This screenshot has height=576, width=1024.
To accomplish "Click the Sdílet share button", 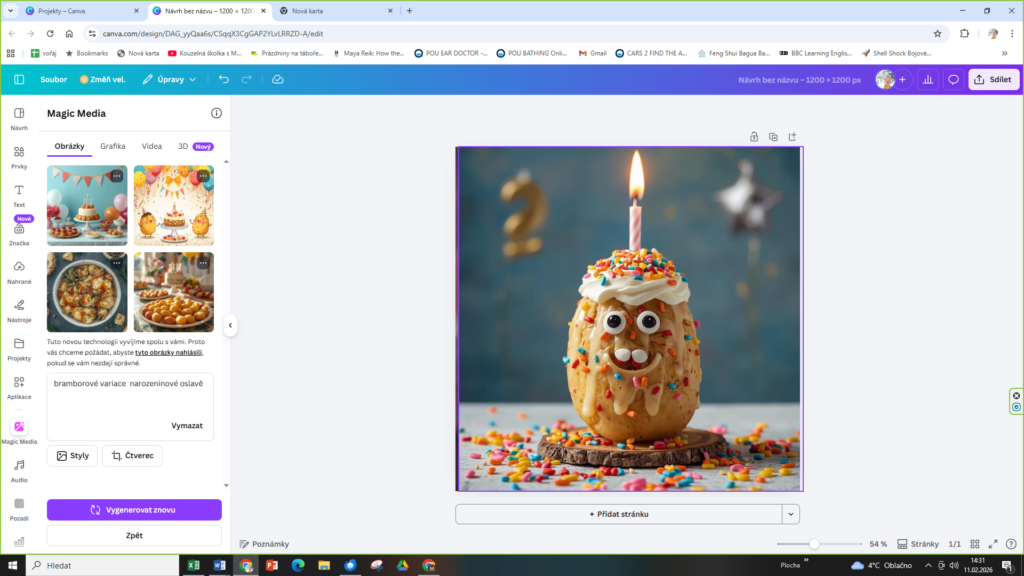I will [993, 79].
